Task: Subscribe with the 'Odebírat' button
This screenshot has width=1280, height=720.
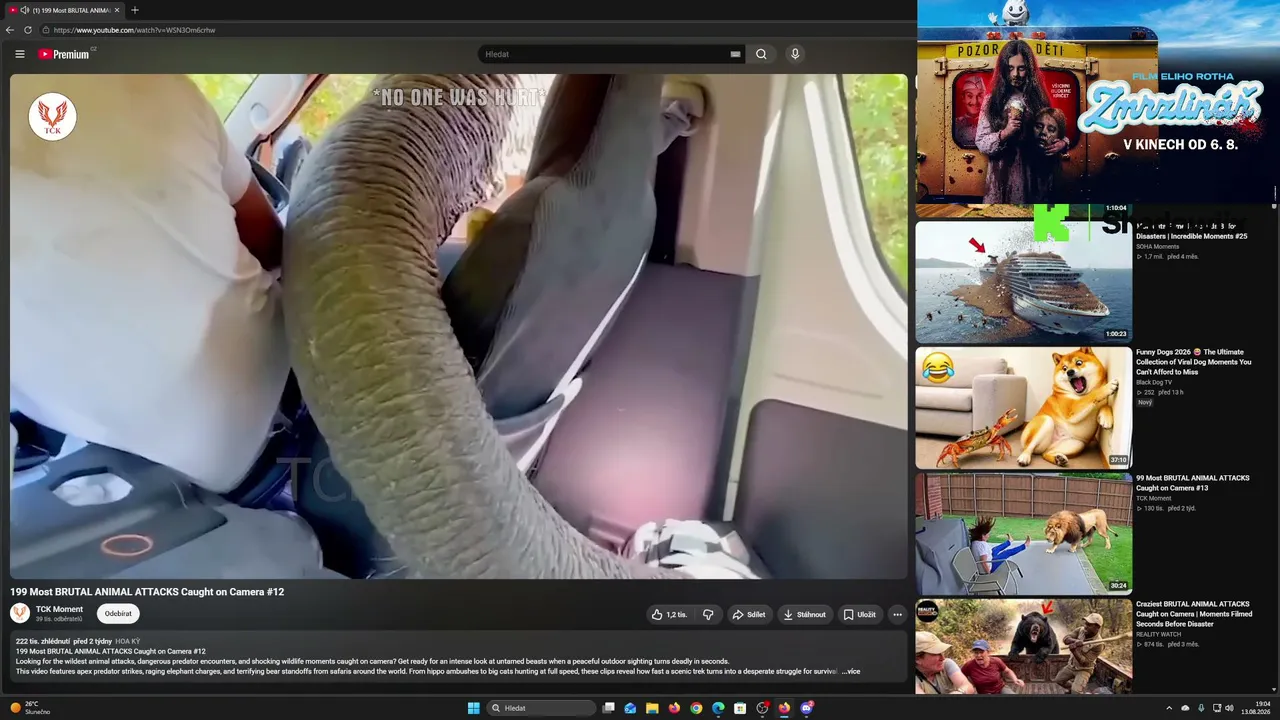Action: (118, 614)
